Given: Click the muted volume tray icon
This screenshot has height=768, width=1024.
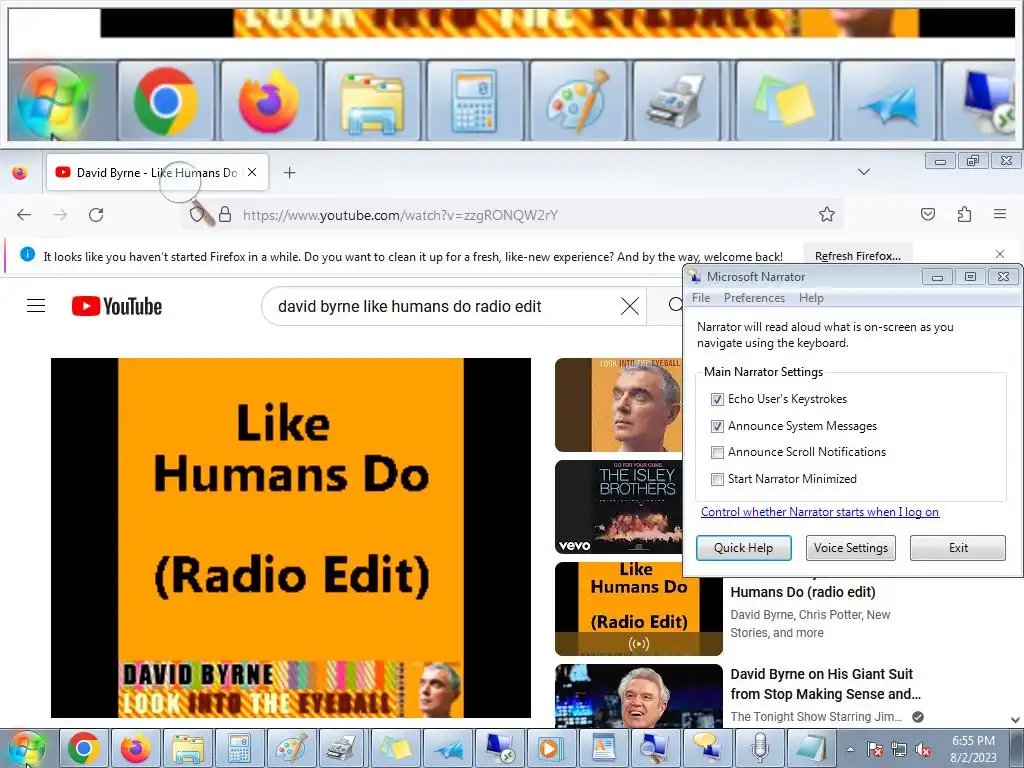Looking at the screenshot, I should (x=923, y=749).
